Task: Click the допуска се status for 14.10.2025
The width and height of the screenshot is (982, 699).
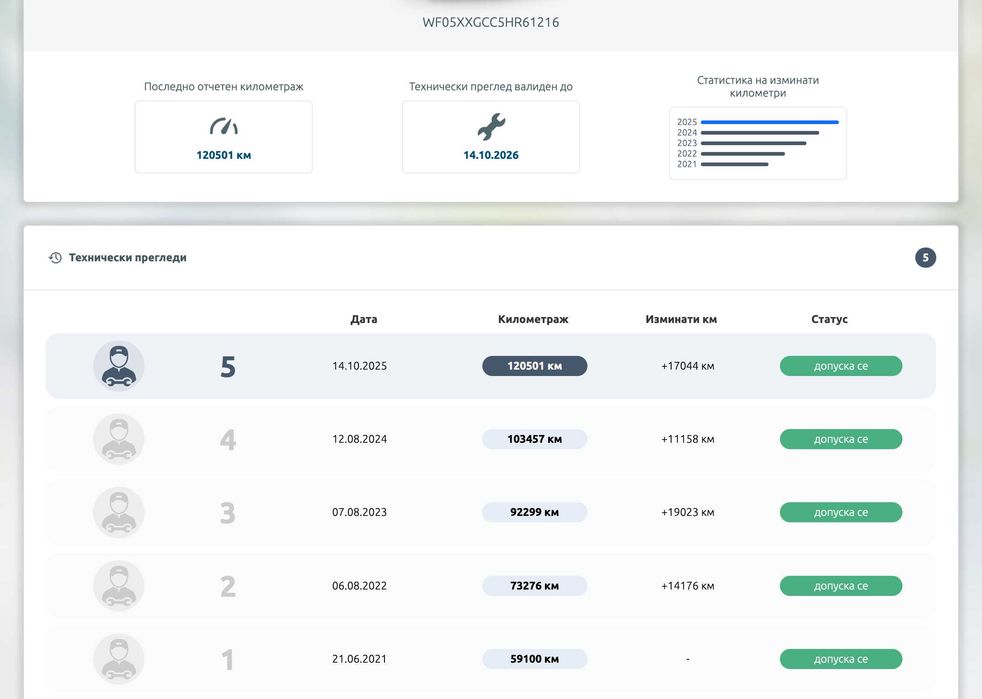Action: pyautogui.click(x=840, y=366)
